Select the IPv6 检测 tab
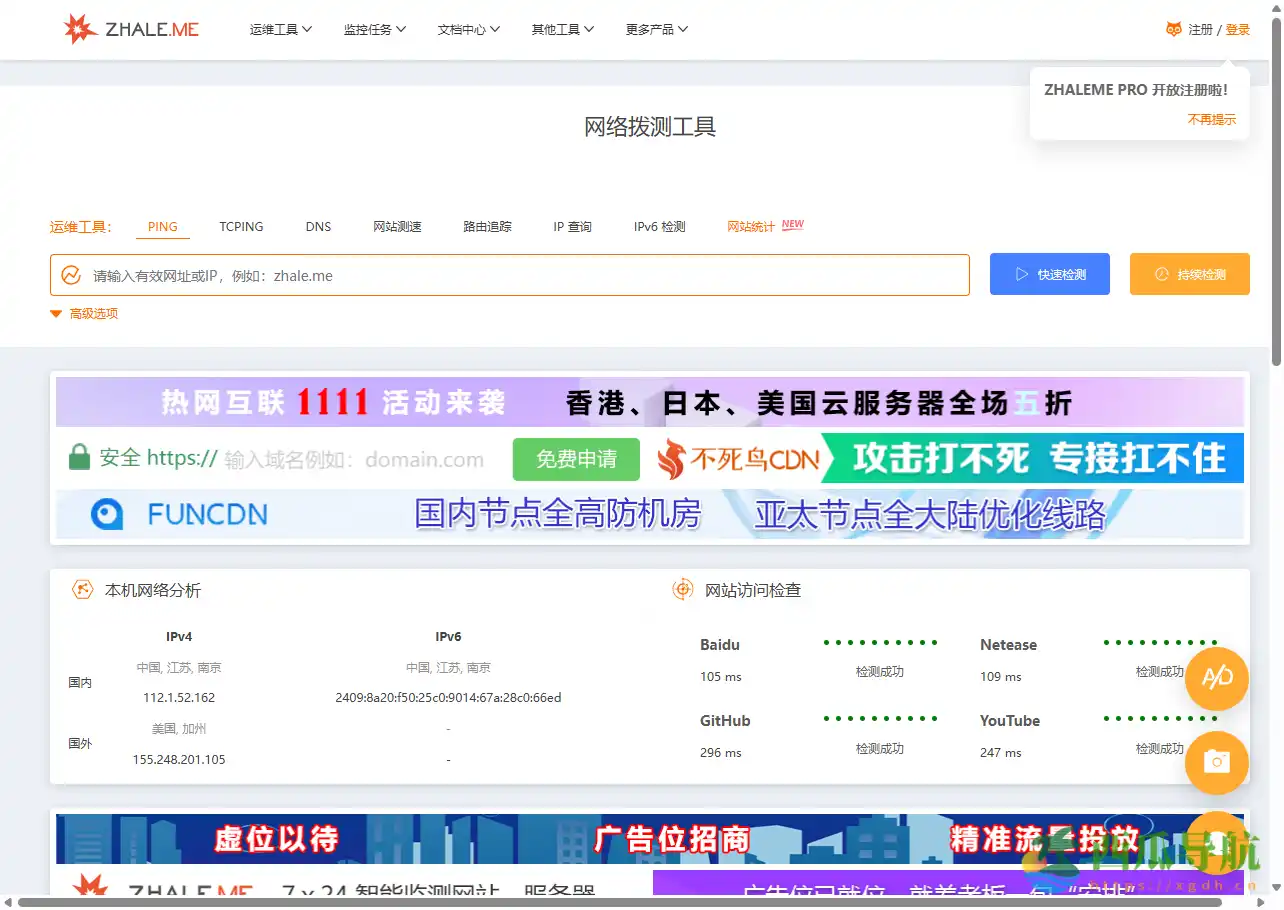The width and height of the screenshot is (1284, 910). pyautogui.click(x=659, y=227)
